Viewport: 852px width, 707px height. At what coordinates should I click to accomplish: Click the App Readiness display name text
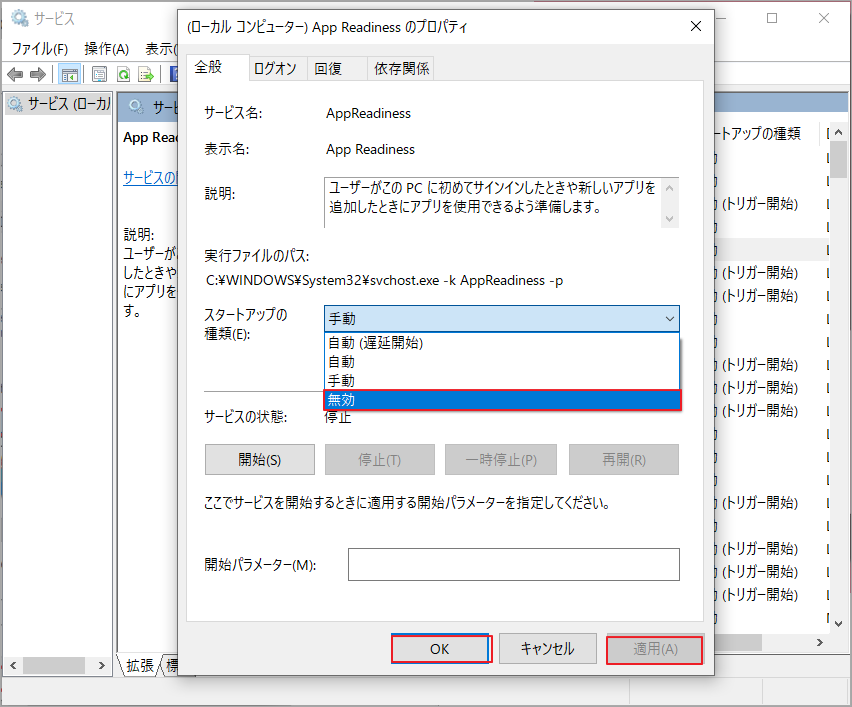[370, 149]
